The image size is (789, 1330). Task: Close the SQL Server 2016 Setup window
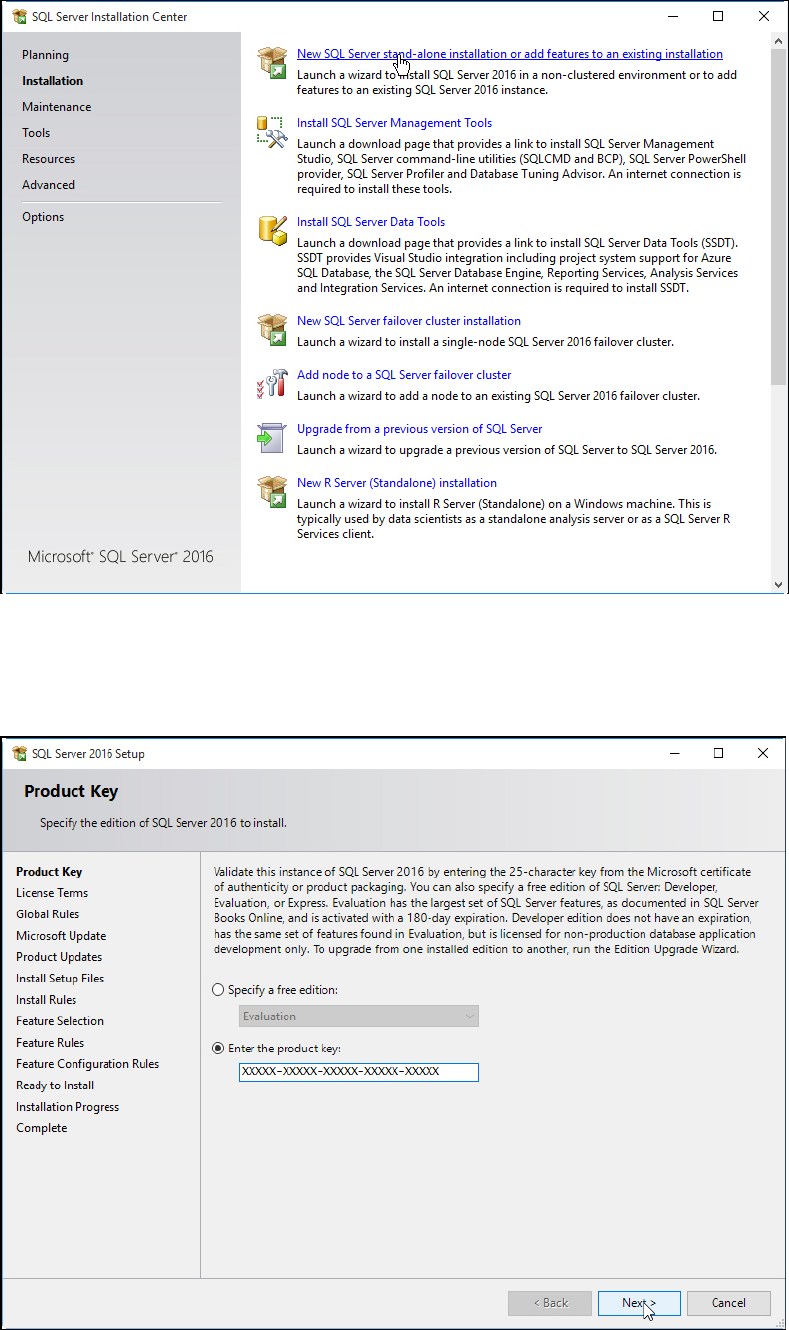click(x=764, y=753)
